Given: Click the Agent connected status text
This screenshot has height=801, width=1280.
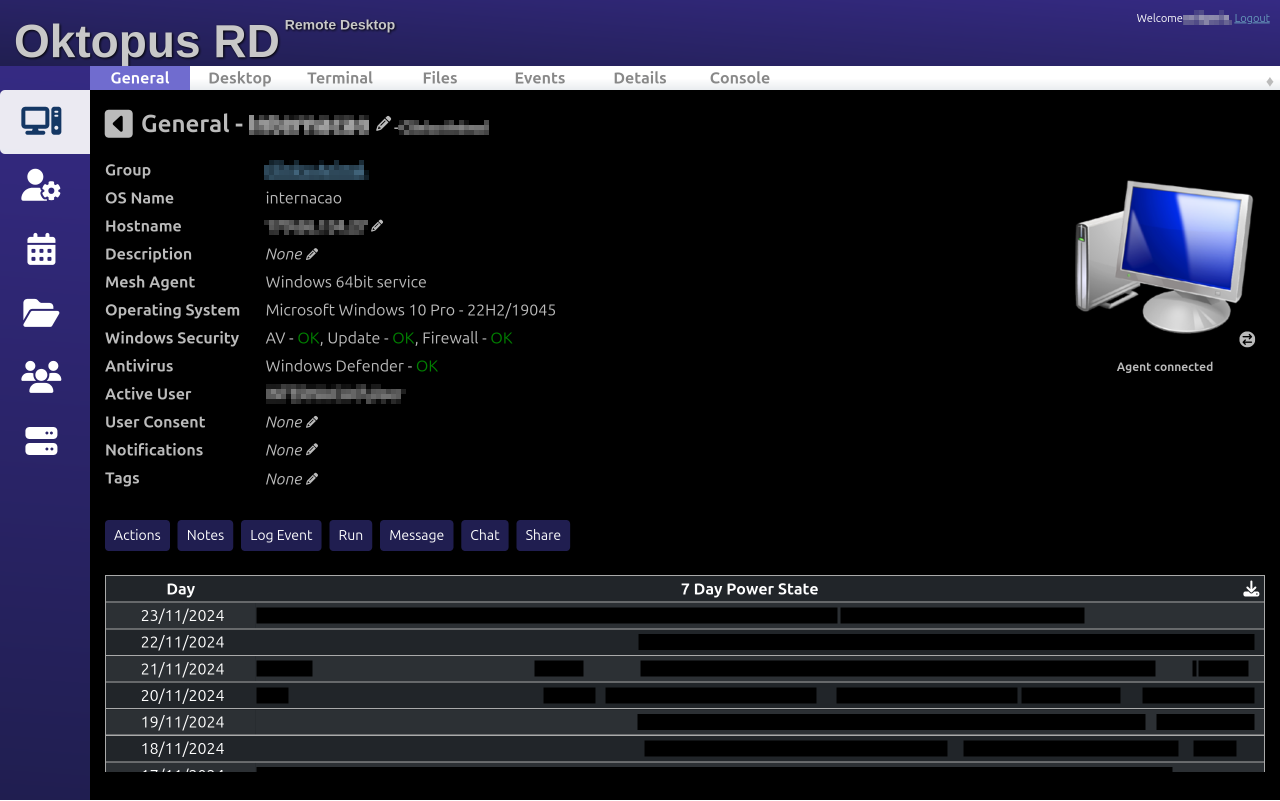Looking at the screenshot, I should click(1165, 367).
